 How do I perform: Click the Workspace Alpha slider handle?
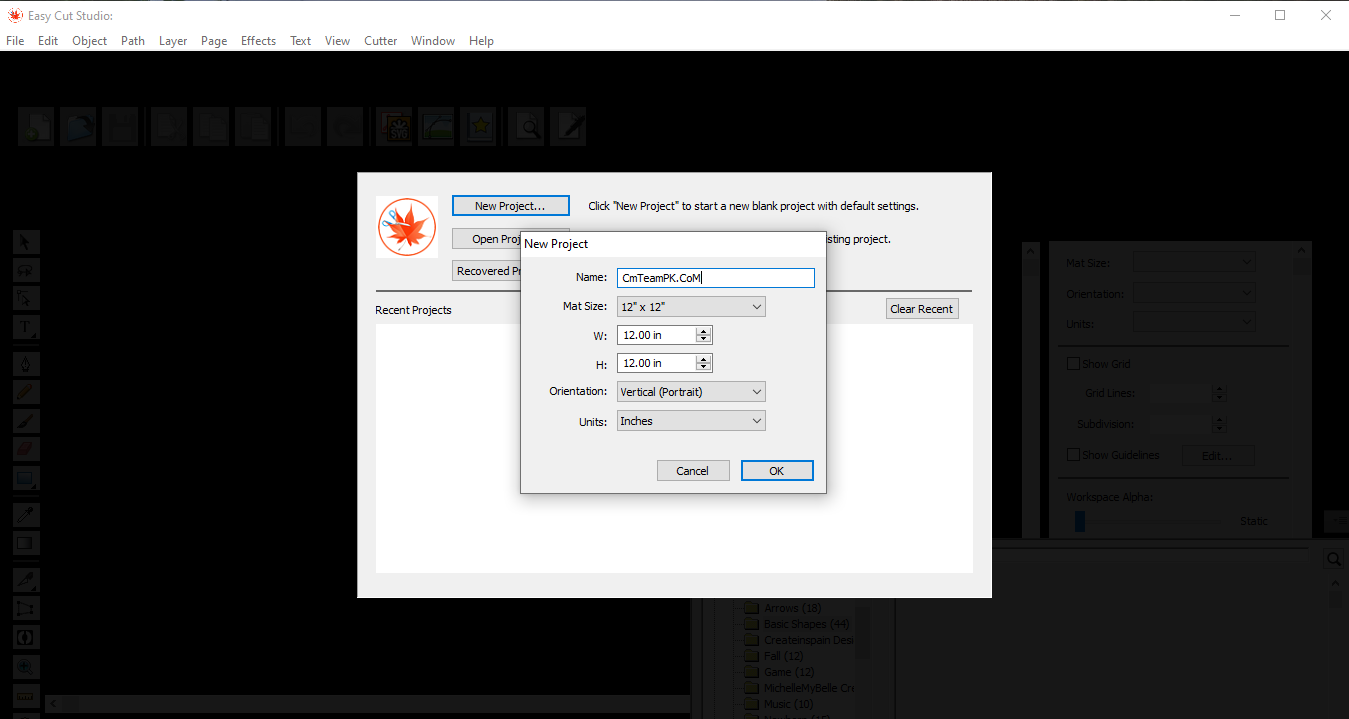[1080, 521]
